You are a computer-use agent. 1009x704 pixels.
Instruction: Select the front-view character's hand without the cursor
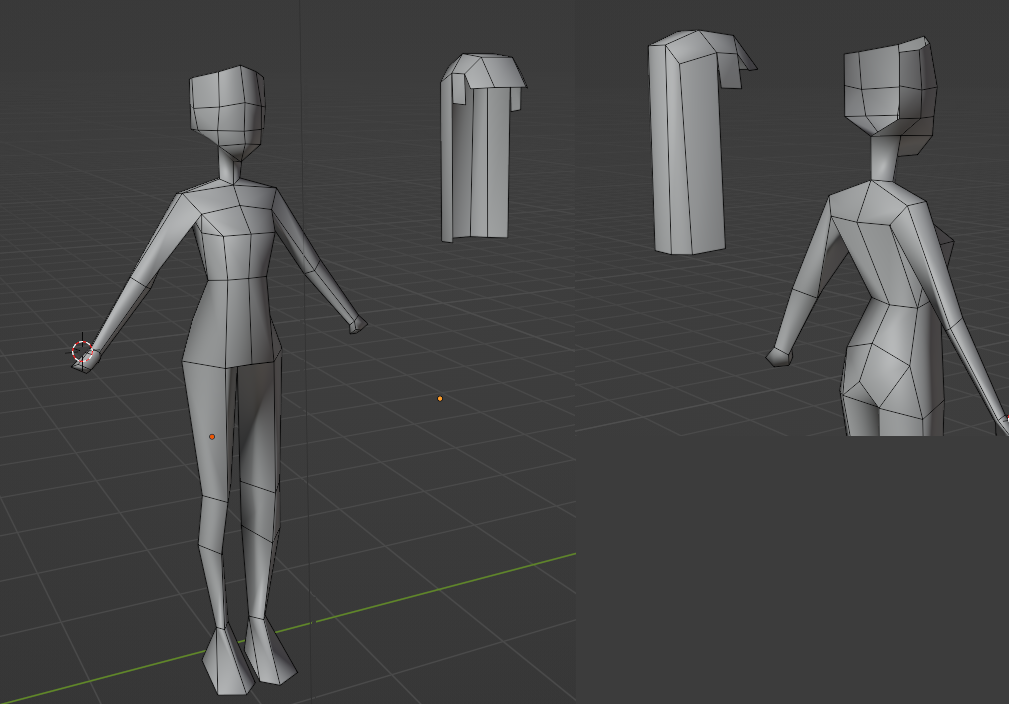(x=357, y=324)
